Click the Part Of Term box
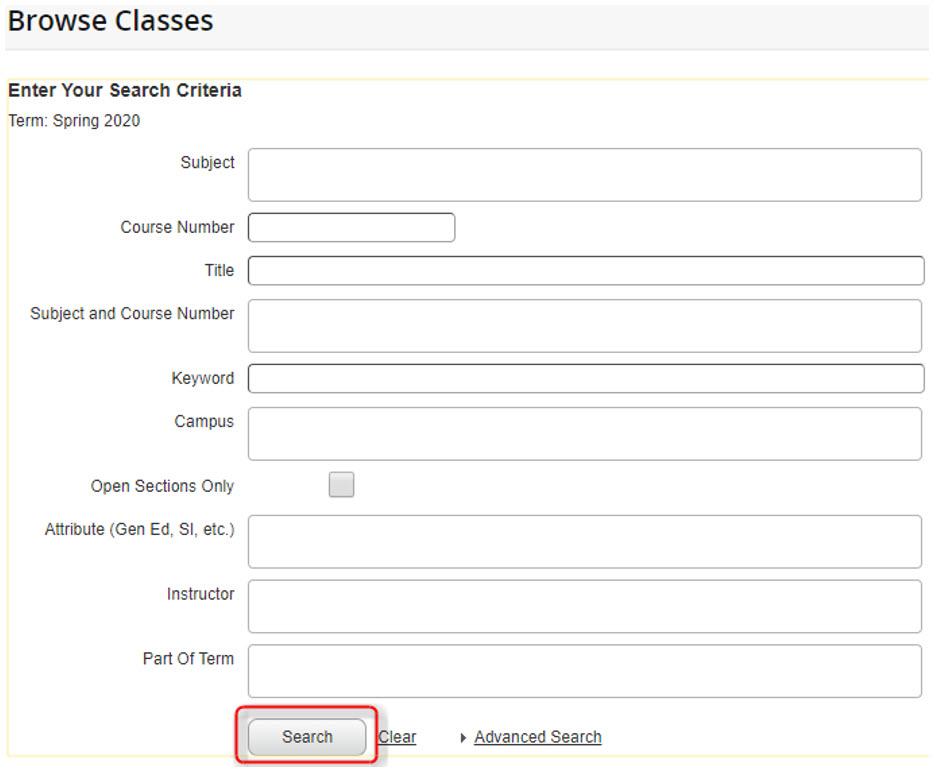Image resolution: width=934 pixels, height=767 pixels. click(584, 671)
